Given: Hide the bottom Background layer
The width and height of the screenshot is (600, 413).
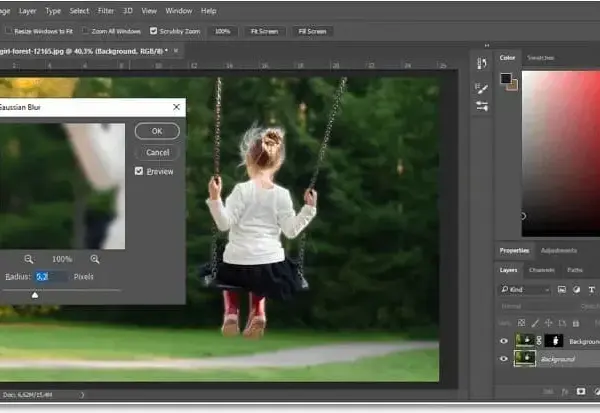Looking at the screenshot, I should coord(504,359).
